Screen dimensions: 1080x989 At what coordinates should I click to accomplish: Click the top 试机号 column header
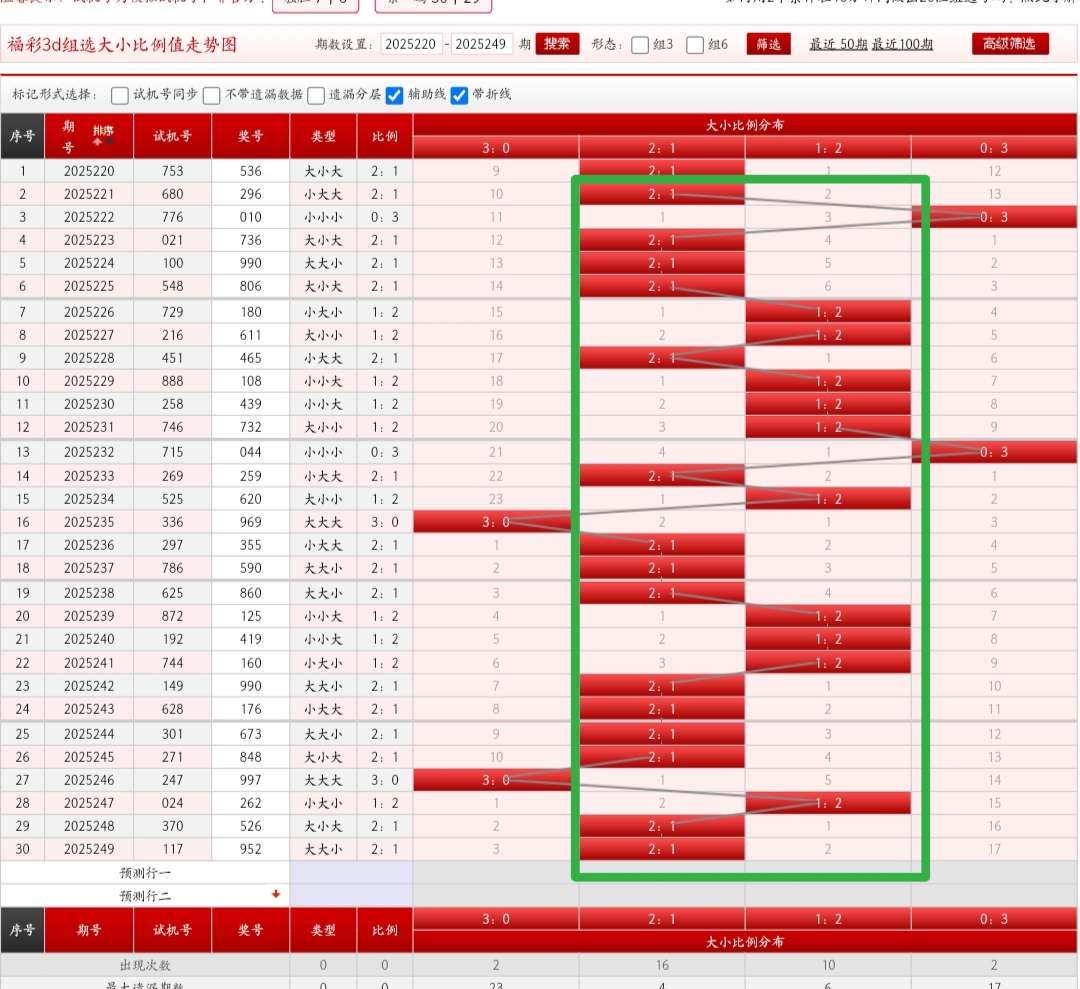pos(173,136)
